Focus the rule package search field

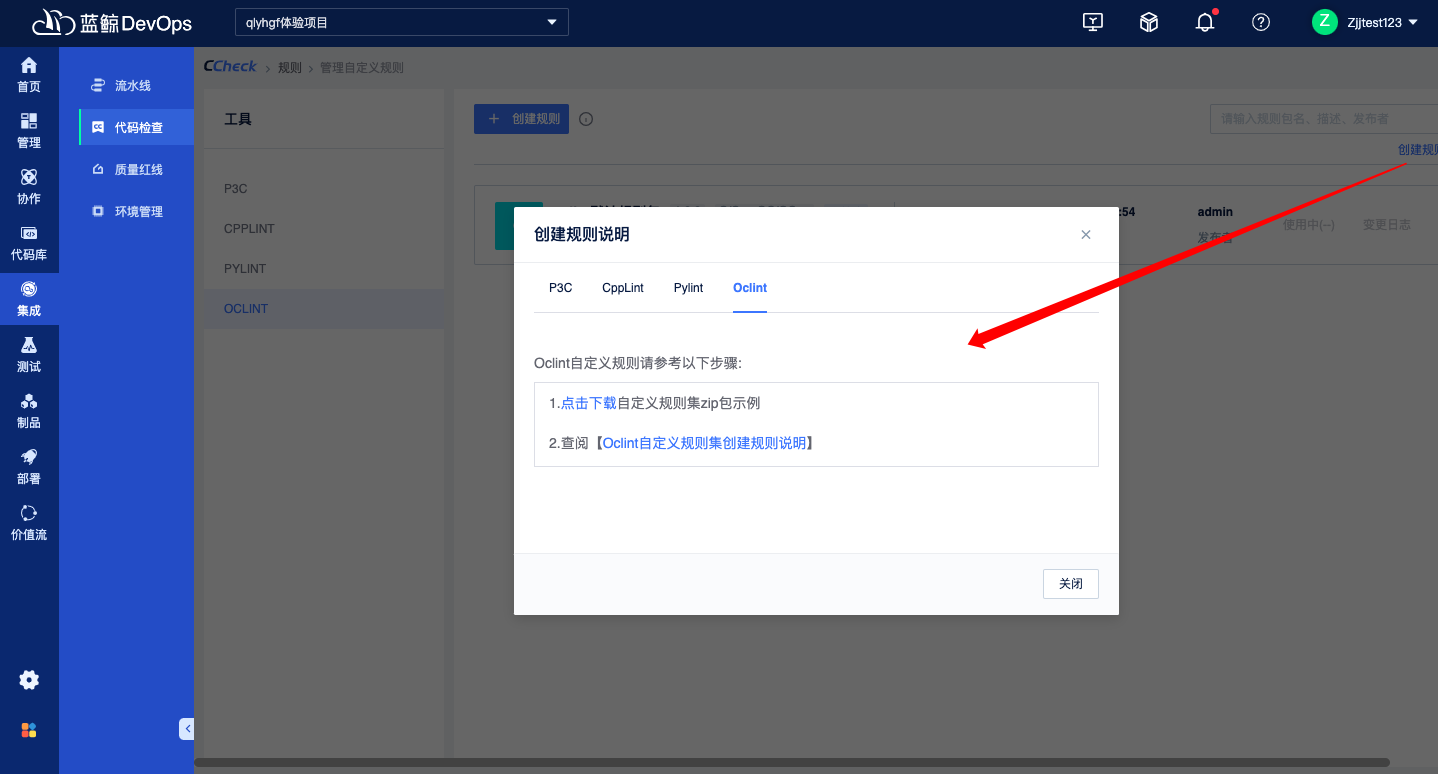[1324, 118]
